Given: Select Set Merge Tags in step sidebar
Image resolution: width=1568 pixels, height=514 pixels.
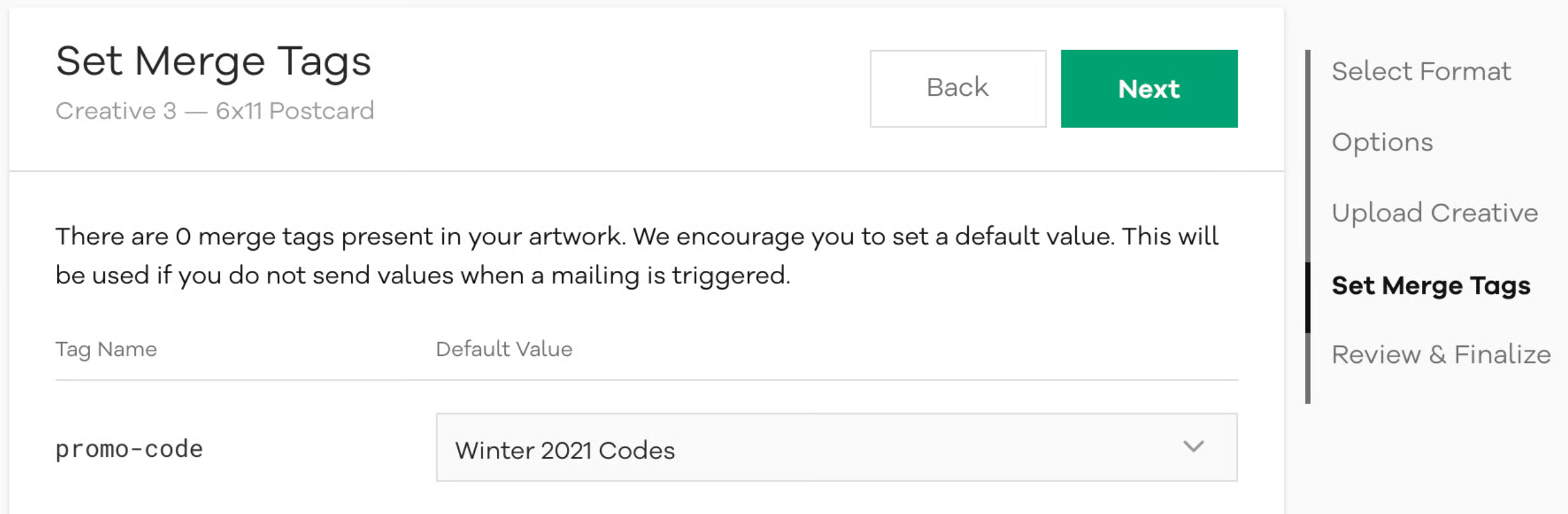Looking at the screenshot, I should 1431,286.
